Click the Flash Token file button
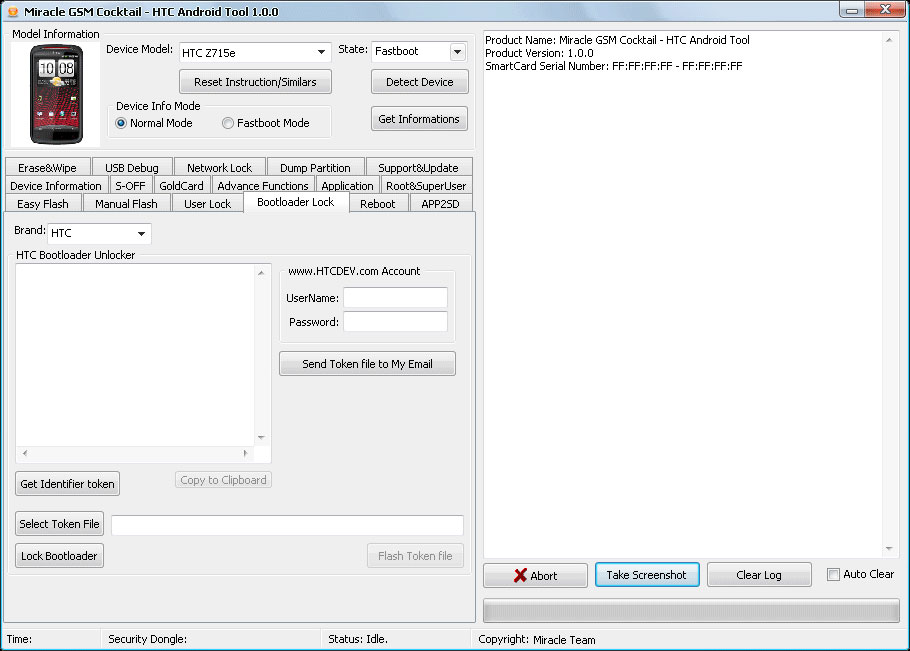The width and height of the screenshot is (910, 651). coord(415,556)
